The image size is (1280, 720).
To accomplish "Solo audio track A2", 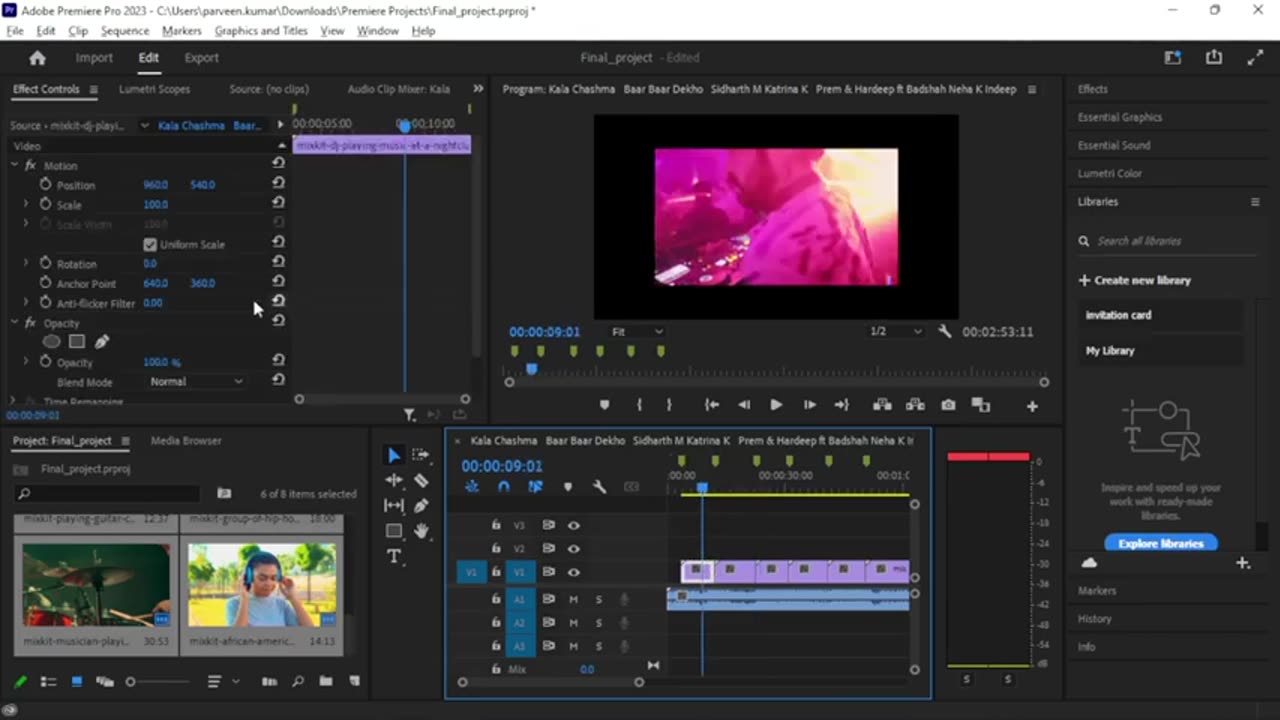I will click(599, 623).
